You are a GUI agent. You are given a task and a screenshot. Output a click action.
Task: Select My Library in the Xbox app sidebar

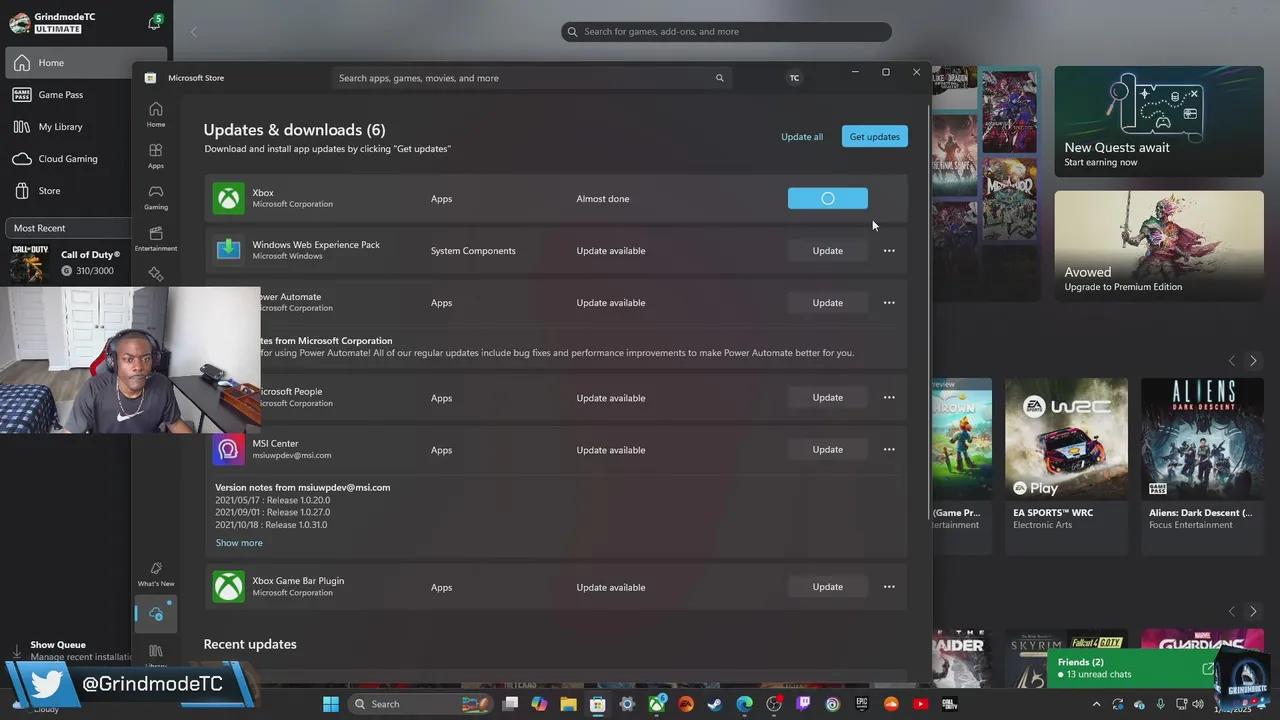[x=86, y=127]
